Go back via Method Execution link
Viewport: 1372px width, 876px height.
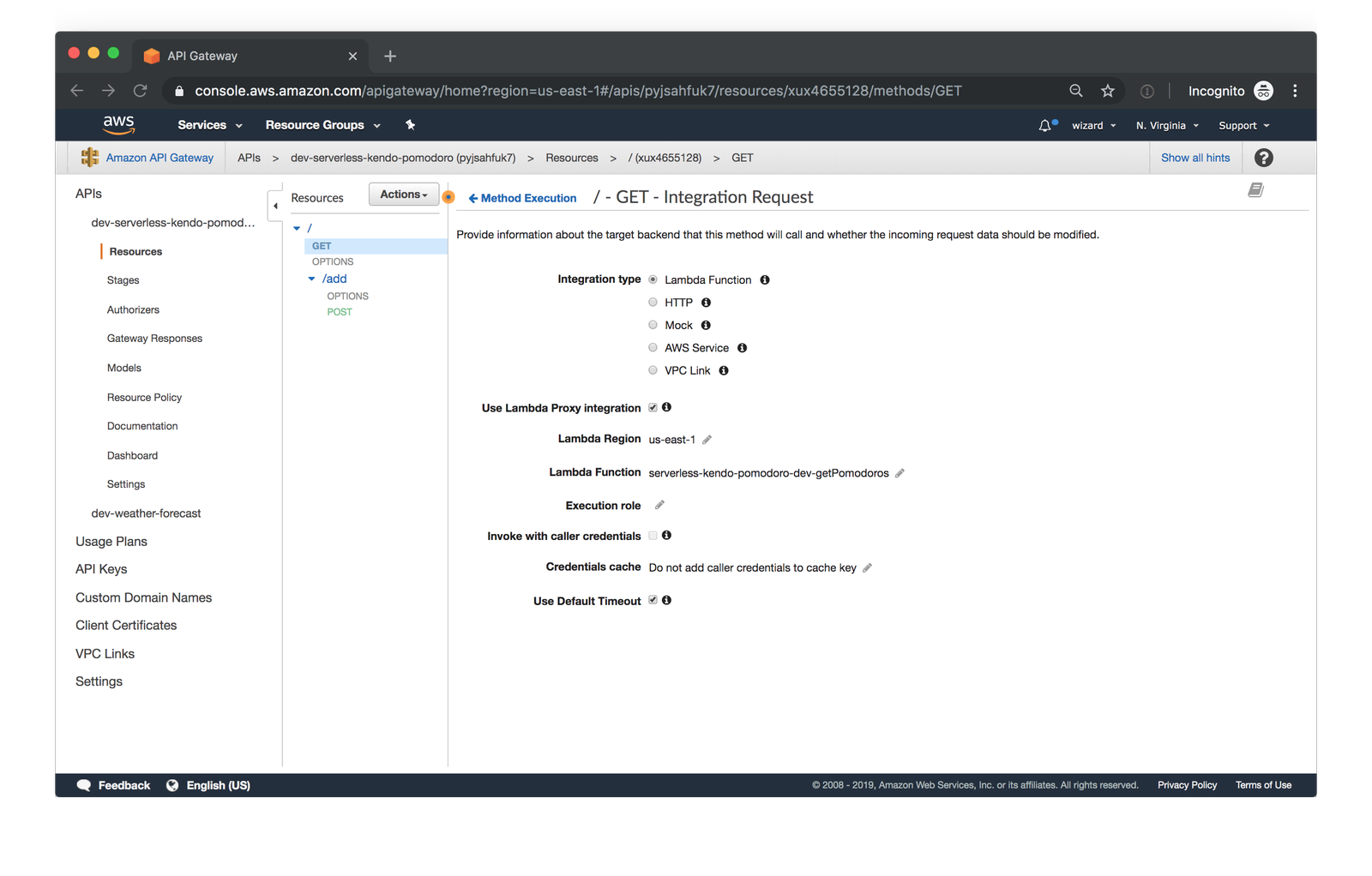(x=522, y=198)
